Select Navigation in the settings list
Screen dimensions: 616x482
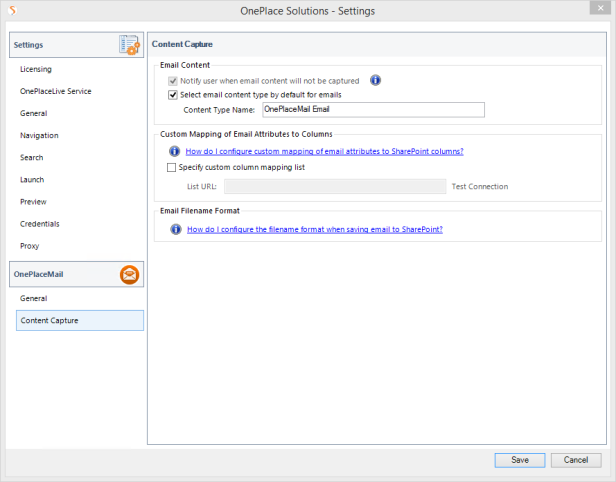39,135
